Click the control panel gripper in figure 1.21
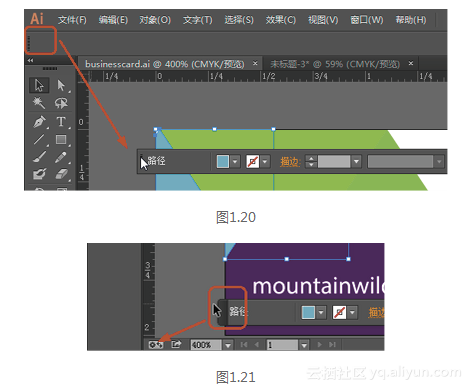The width and height of the screenshot is (472, 391). point(222,312)
